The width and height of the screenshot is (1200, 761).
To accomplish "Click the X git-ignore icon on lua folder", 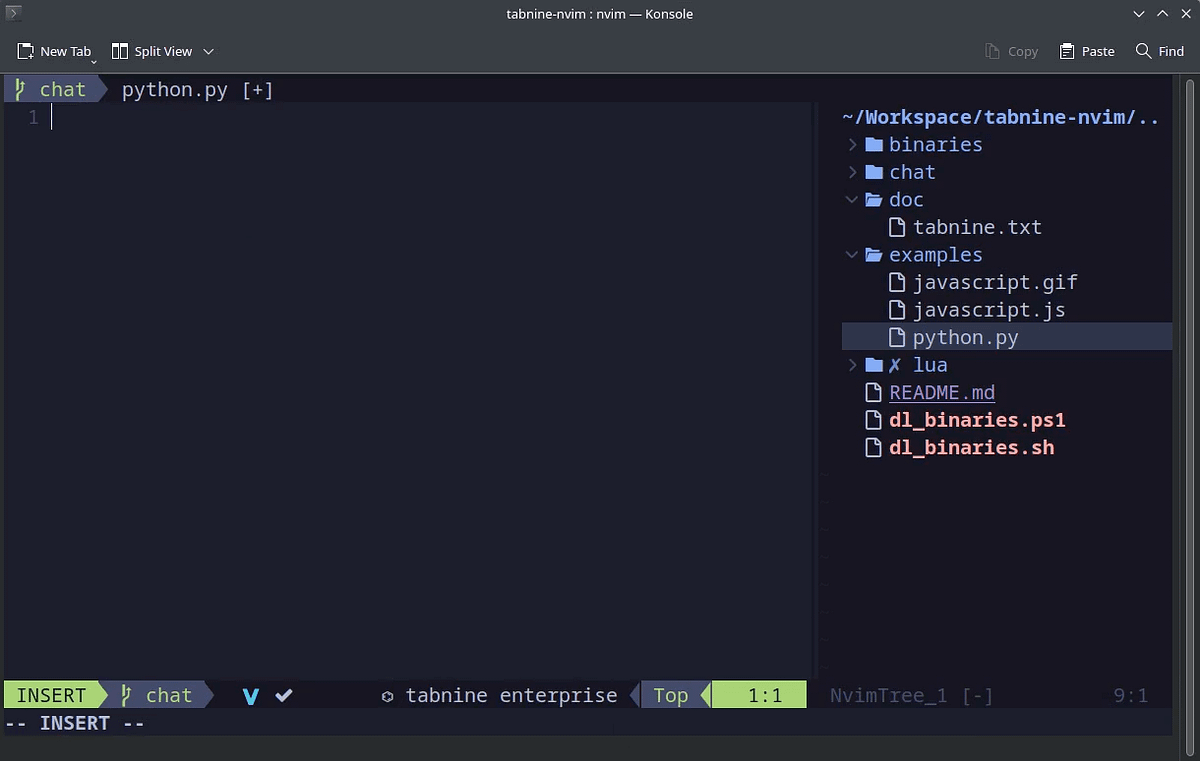I will (895, 364).
